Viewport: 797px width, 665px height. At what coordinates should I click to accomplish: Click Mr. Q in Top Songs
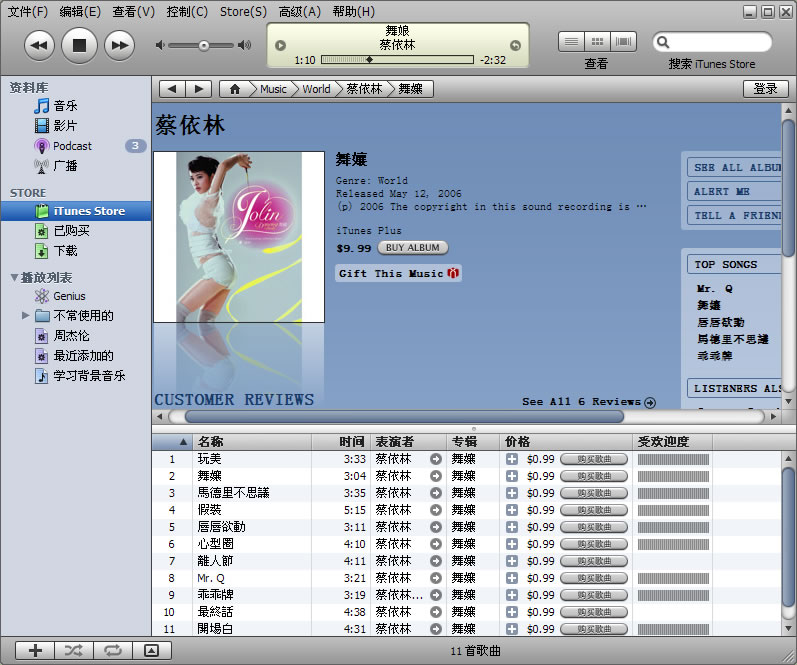coord(714,289)
